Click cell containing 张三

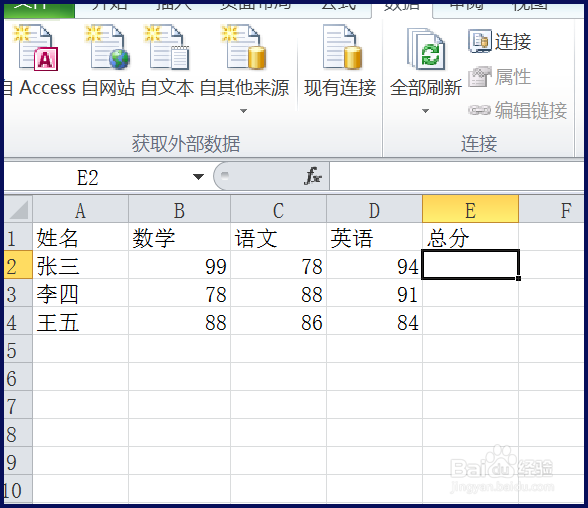(x=81, y=265)
